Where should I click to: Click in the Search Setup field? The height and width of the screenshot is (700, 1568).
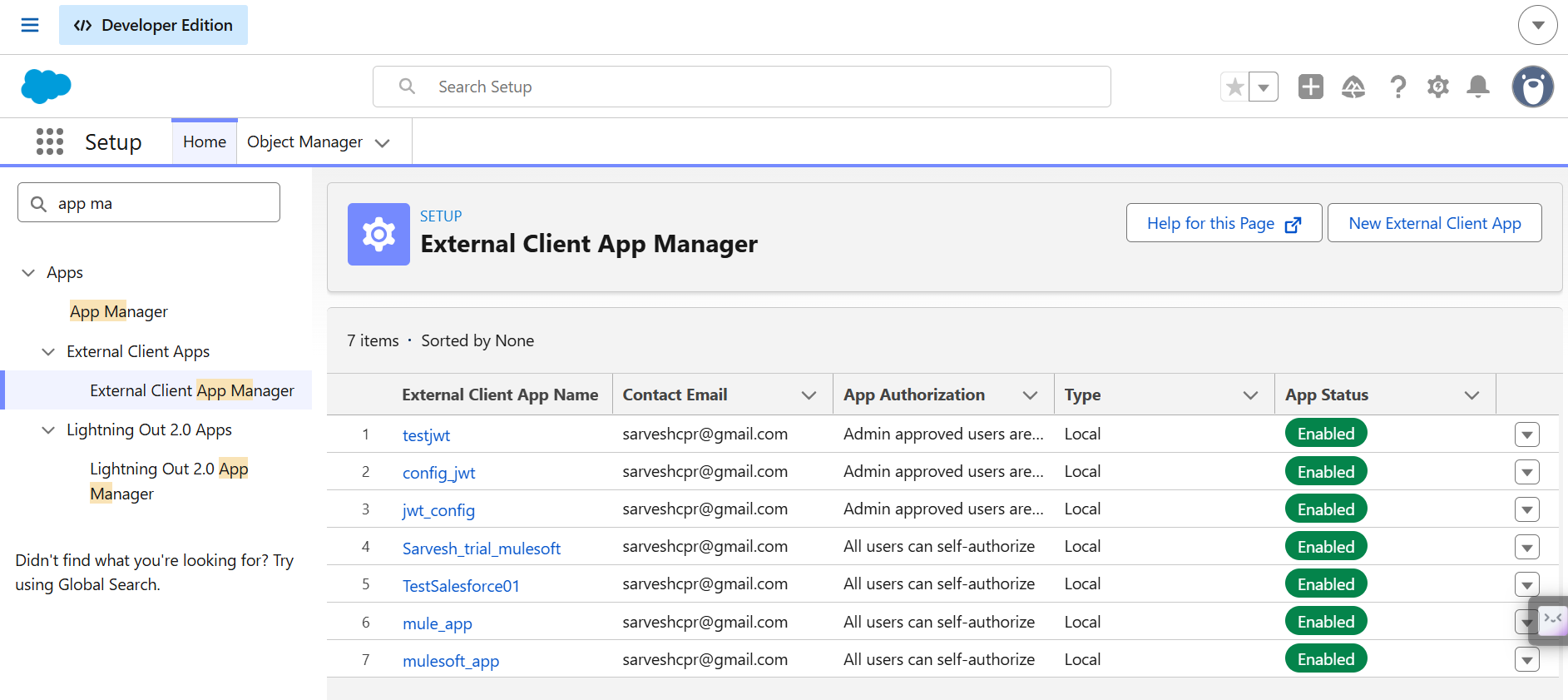tap(742, 87)
